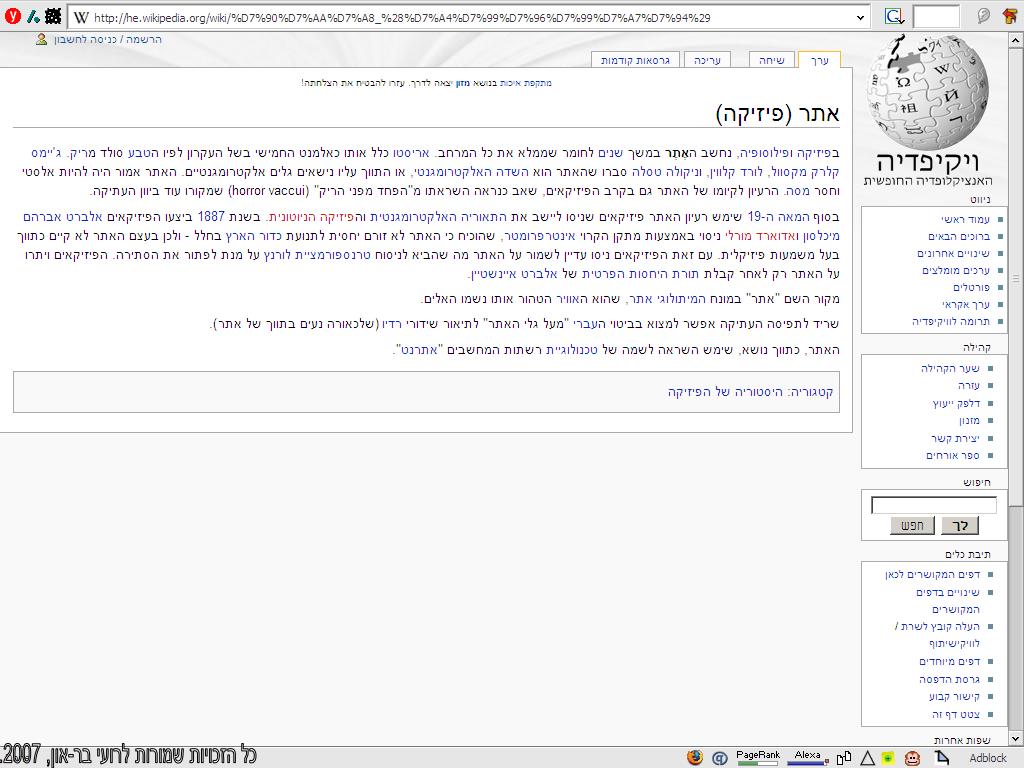Open the פורטלים portals link

tap(971, 287)
